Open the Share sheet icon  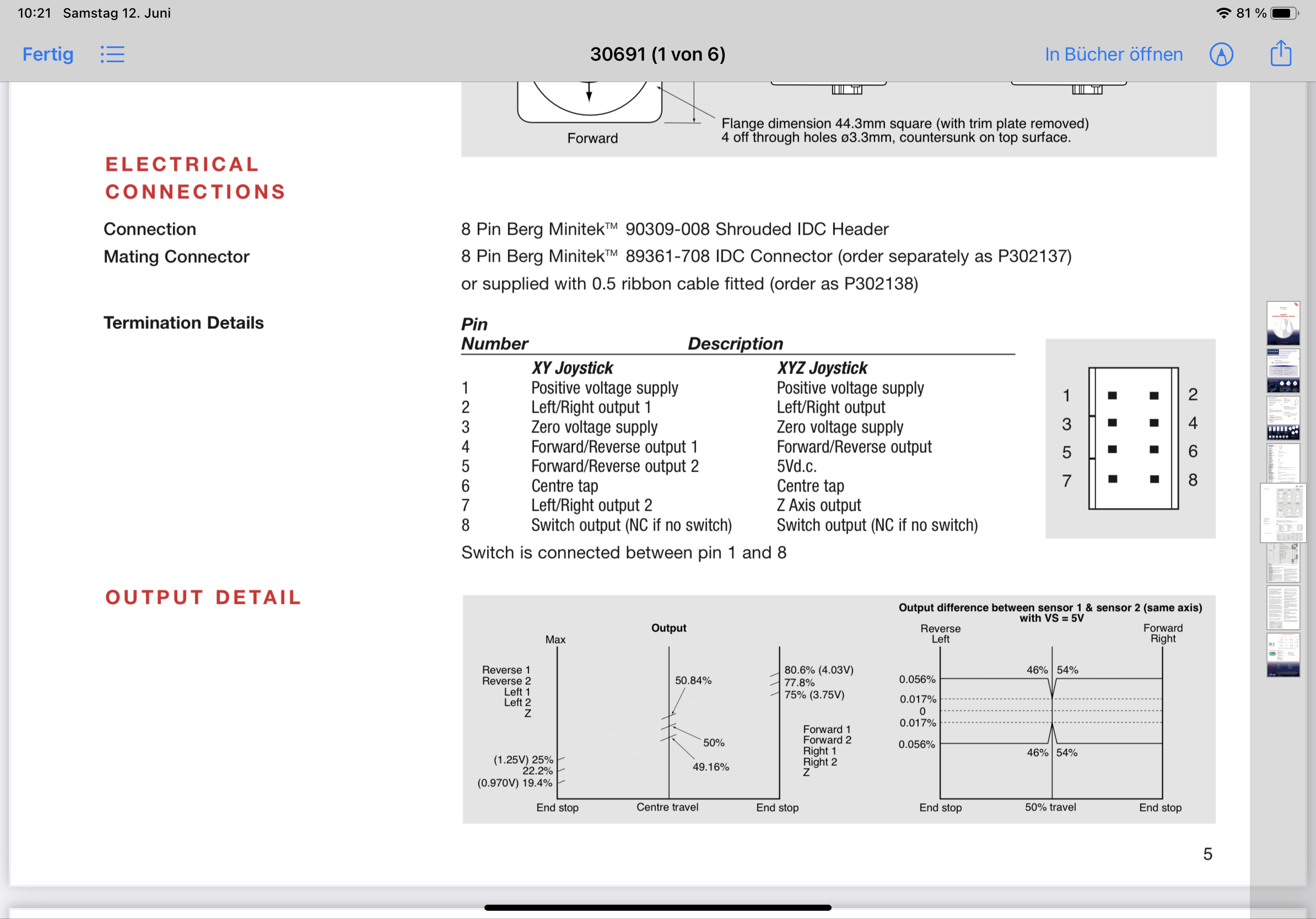pos(1281,54)
